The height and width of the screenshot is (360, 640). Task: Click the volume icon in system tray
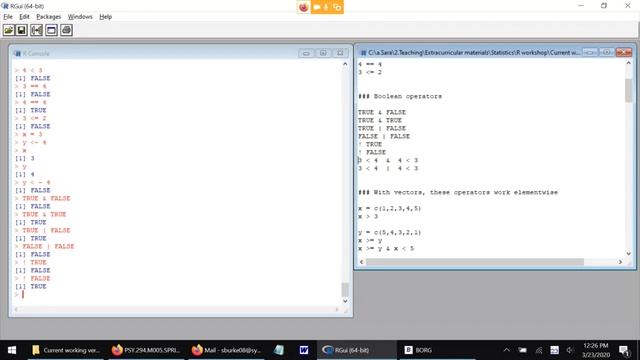tap(570, 350)
